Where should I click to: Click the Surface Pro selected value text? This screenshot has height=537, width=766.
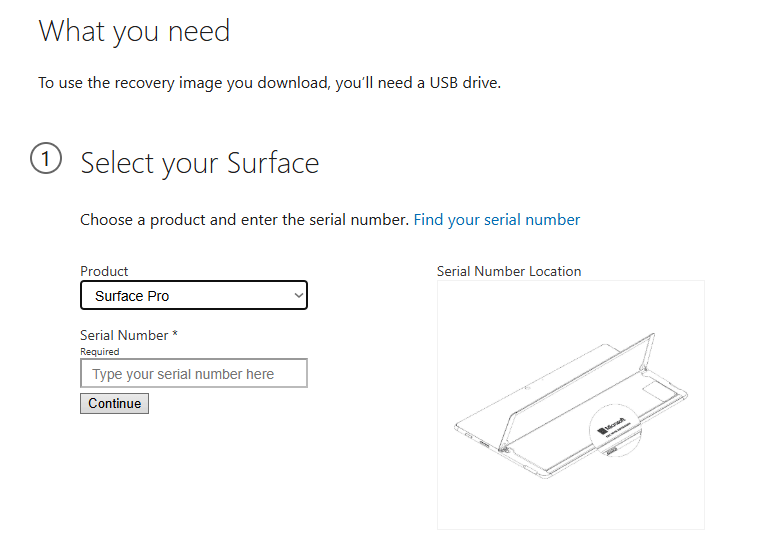pos(132,296)
